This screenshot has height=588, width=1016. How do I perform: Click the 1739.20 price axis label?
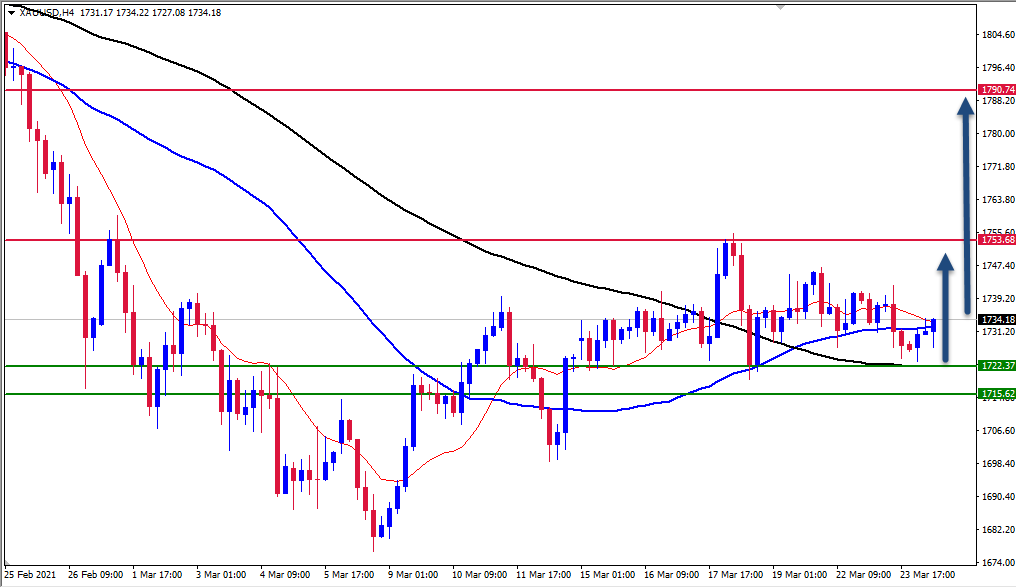point(999,299)
